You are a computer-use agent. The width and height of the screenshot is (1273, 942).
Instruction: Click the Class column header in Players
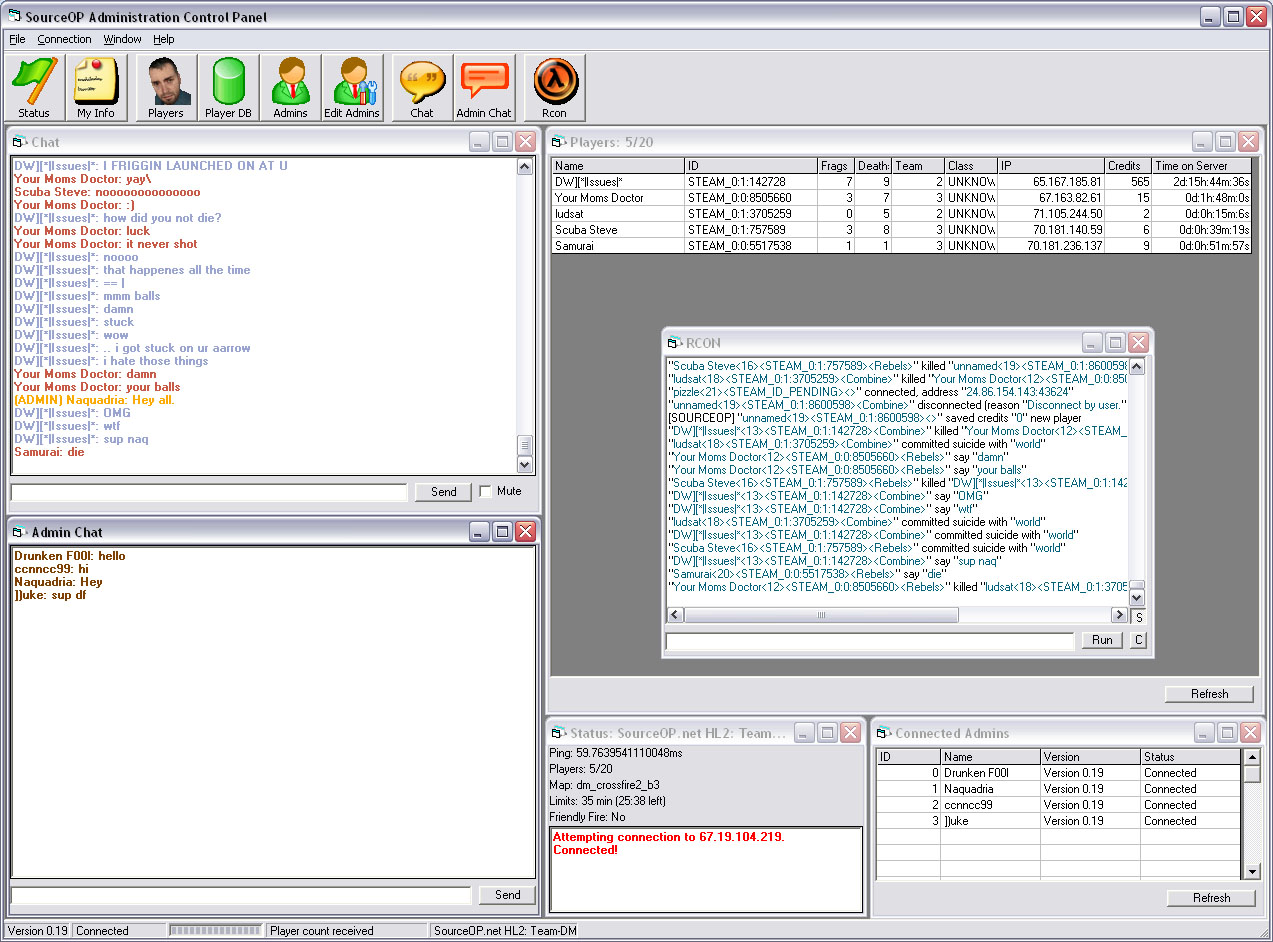[x=971, y=166]
